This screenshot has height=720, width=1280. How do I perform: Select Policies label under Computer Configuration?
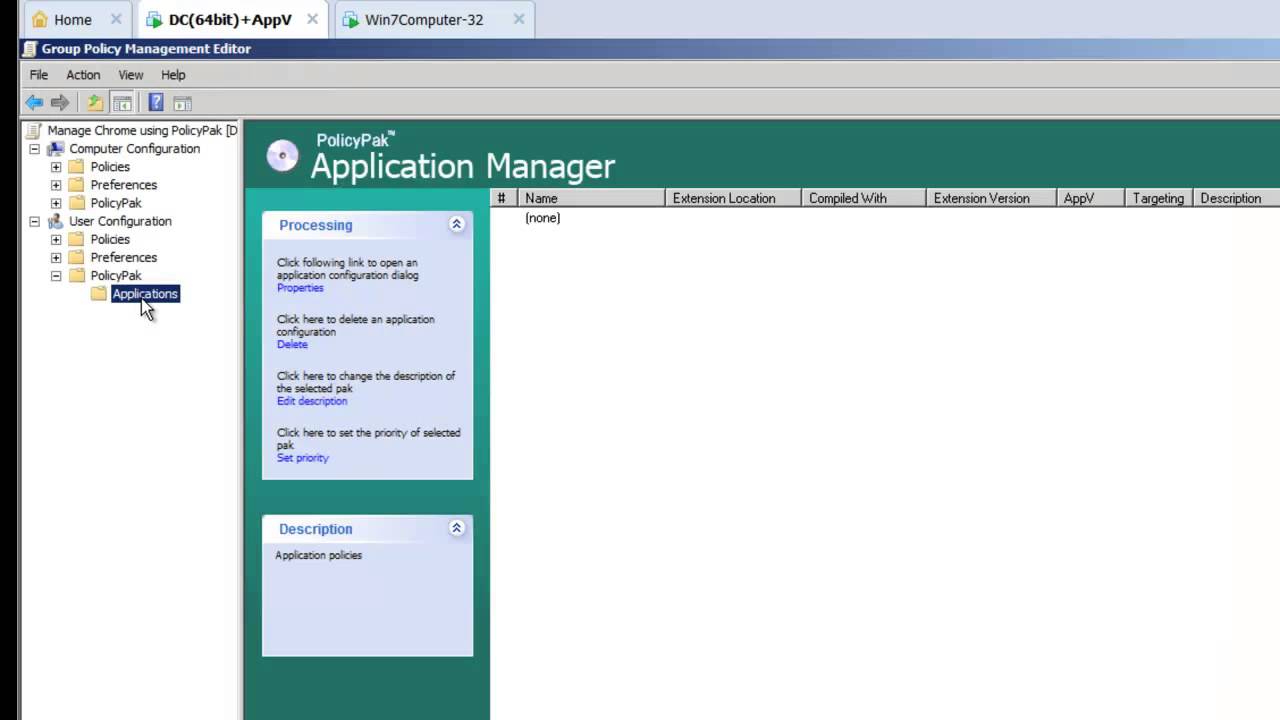[110, 167]
